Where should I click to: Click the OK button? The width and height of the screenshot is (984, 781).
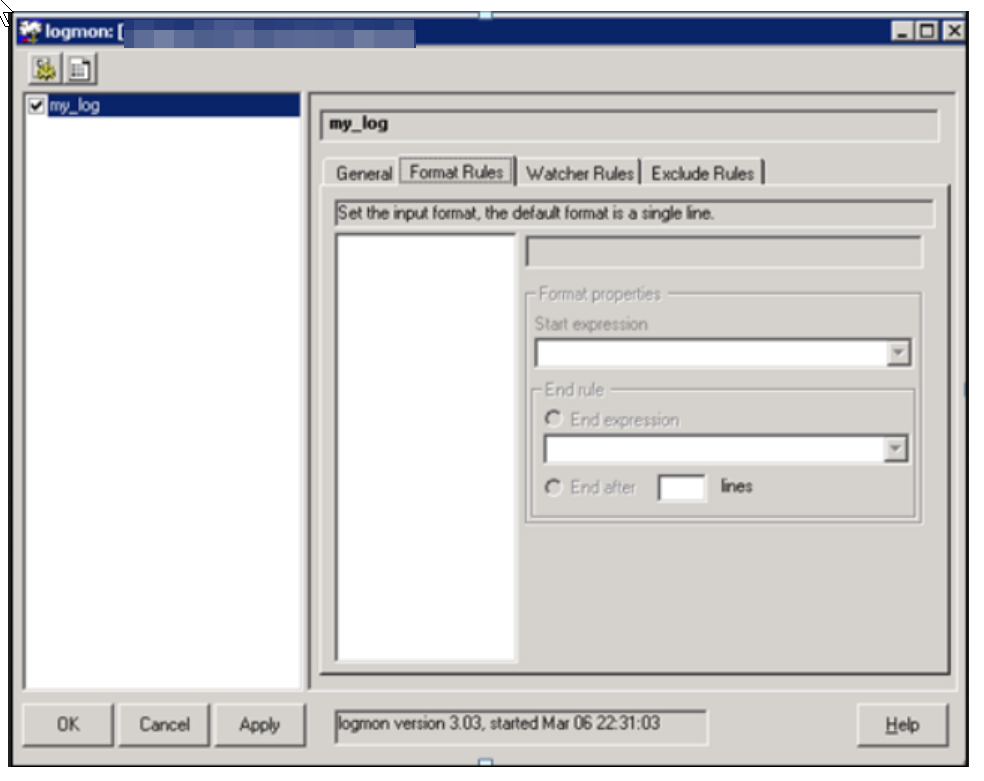point(68,725)
